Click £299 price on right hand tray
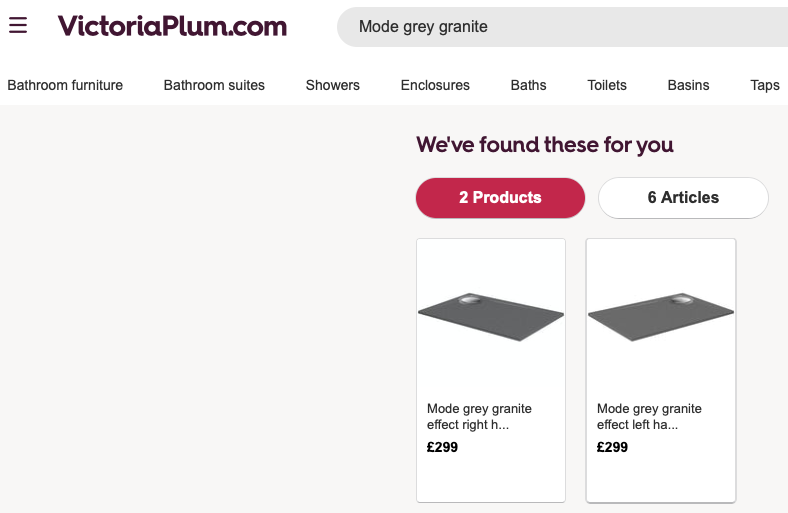Screen dimensions: 788x513 coord(442,447)
